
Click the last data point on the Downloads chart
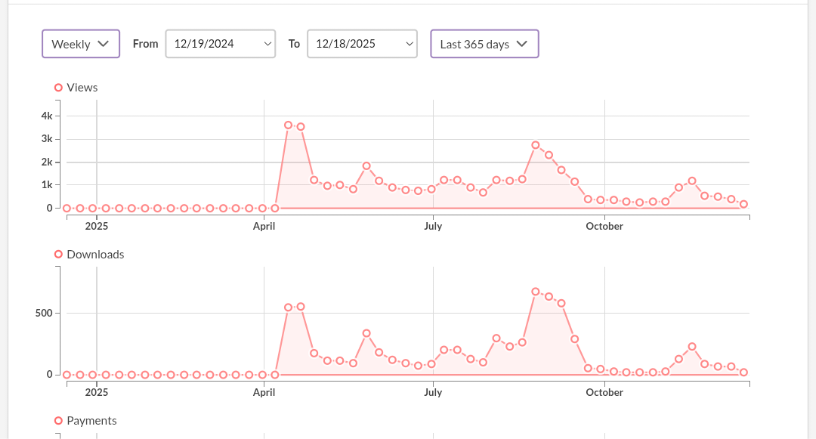(744, 372)
